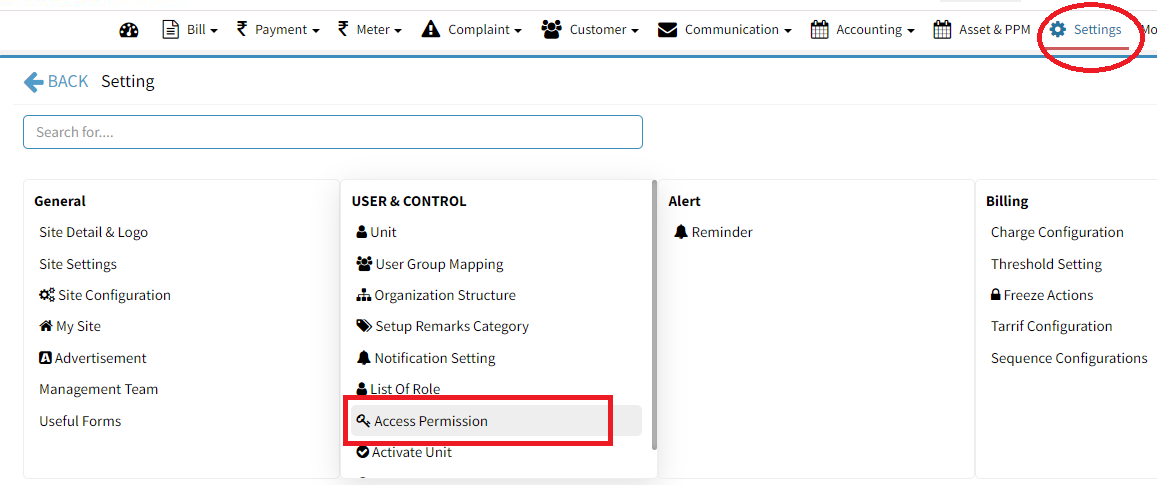Click the Access Permission key icon

[x=363, y=421]
